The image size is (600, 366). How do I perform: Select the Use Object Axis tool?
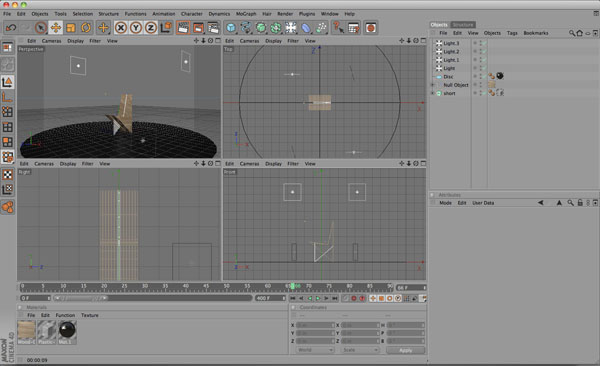click(7, 97)
